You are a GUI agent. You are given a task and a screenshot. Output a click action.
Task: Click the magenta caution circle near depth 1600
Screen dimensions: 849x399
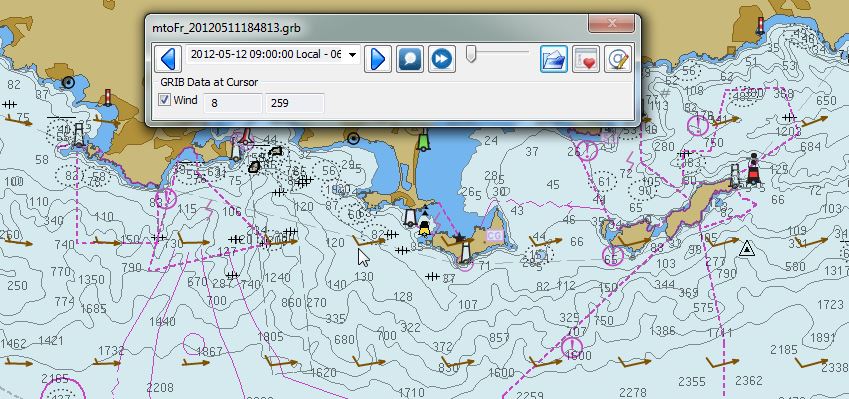(572, 346)
